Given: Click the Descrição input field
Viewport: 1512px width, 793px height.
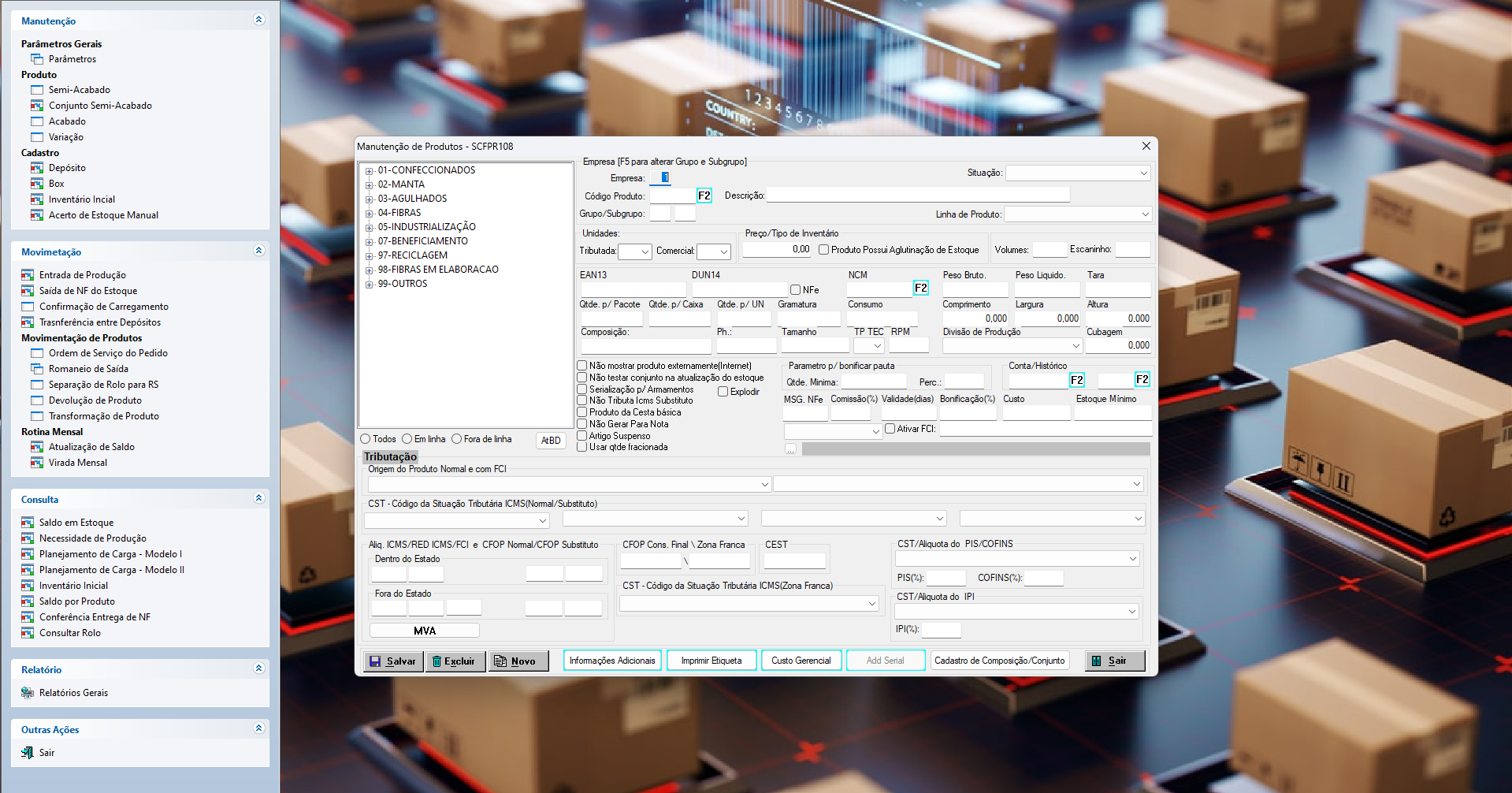Looking at the screenshot, I should [918, 195].
